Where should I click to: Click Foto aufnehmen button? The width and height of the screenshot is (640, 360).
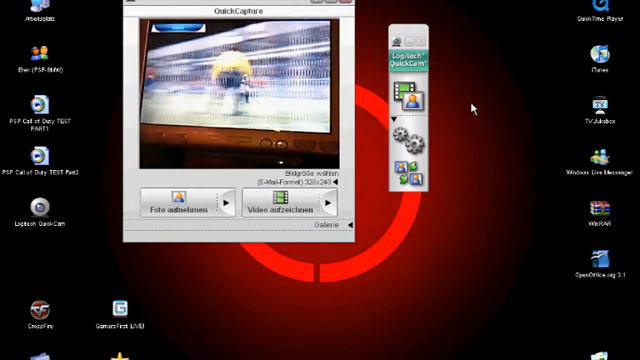[178, 202]
